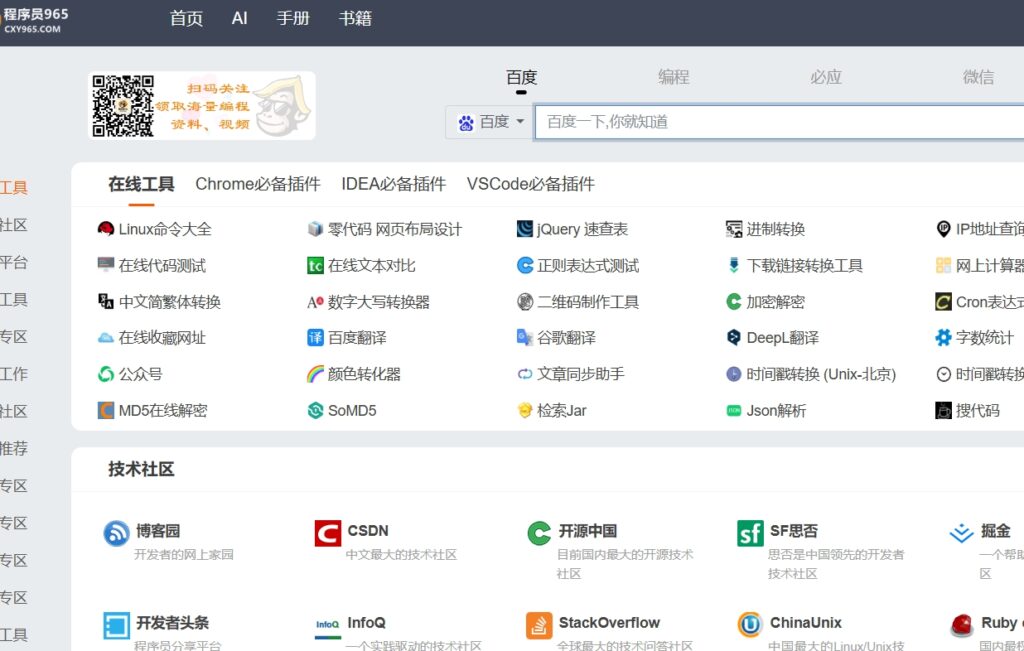
Task: Click the 程序员965 site logo
Action: pos(34,20)
